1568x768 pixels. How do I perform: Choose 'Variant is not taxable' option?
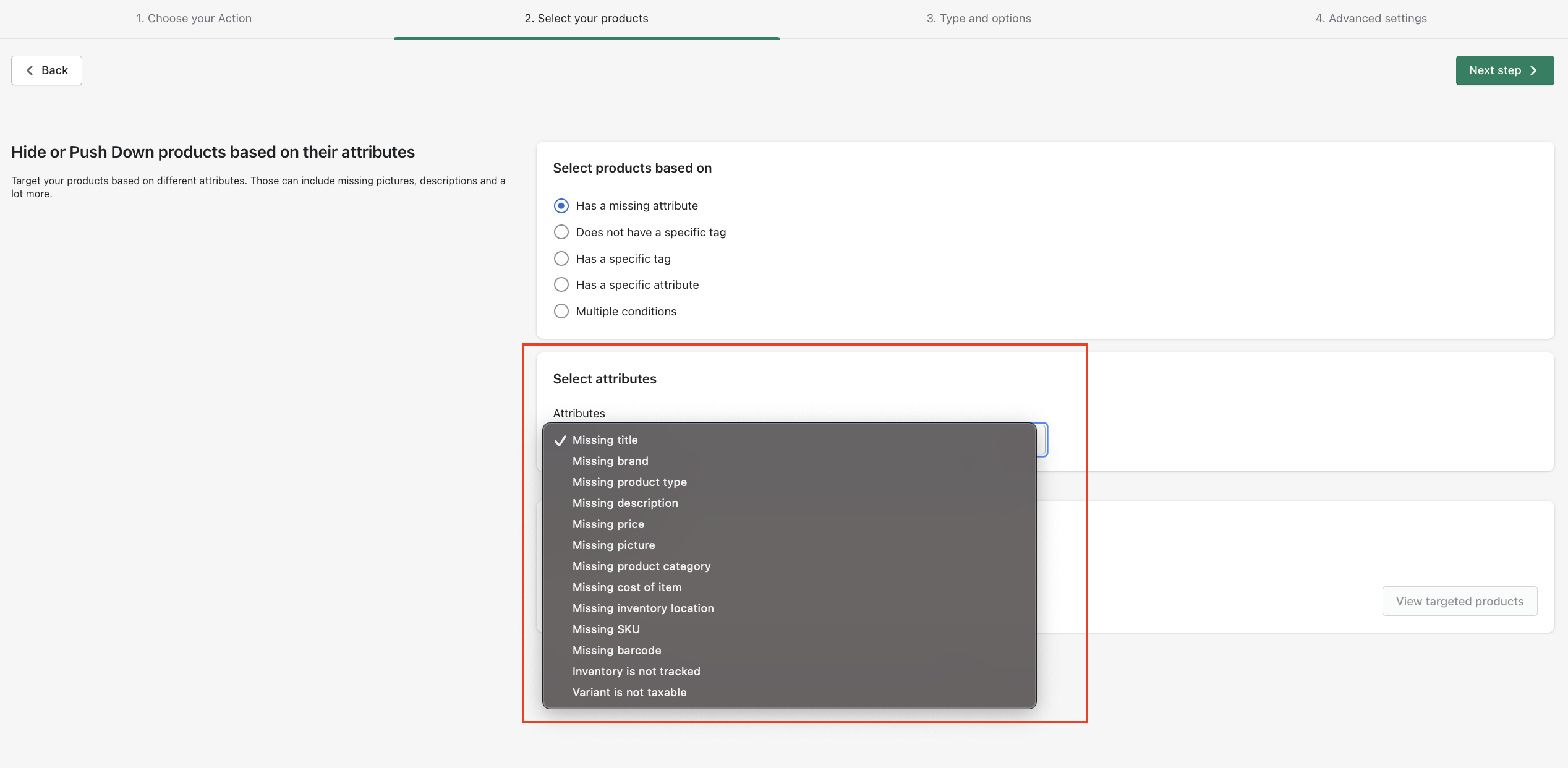[629, 693]
